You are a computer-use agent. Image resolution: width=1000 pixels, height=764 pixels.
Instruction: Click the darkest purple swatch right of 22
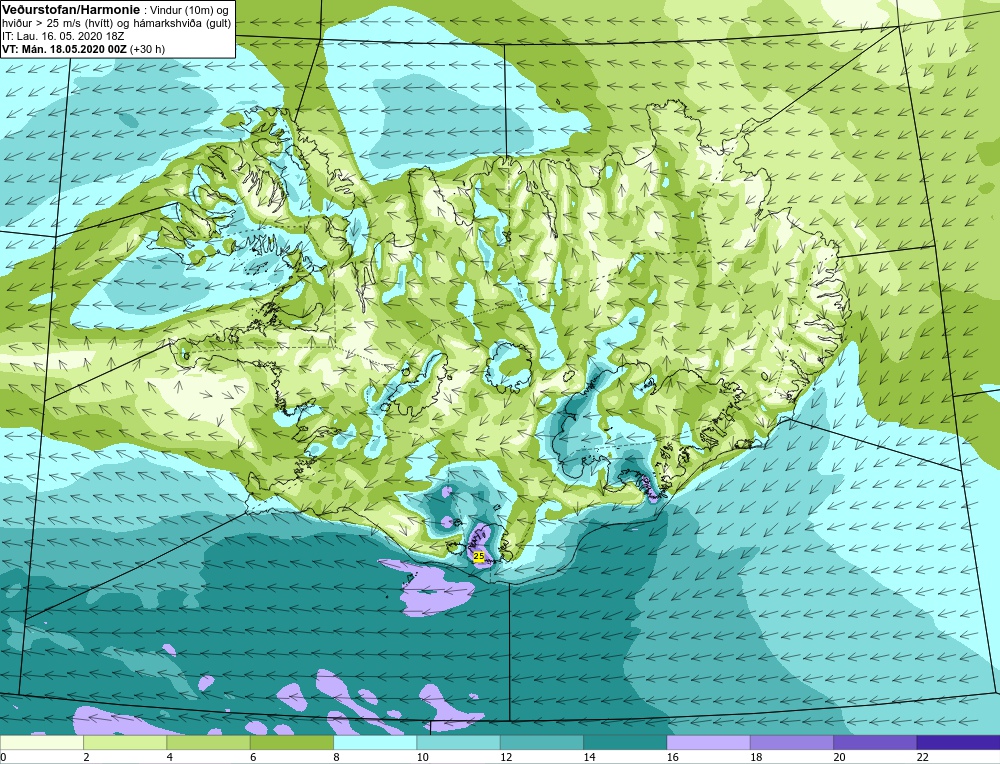(959, 742)
